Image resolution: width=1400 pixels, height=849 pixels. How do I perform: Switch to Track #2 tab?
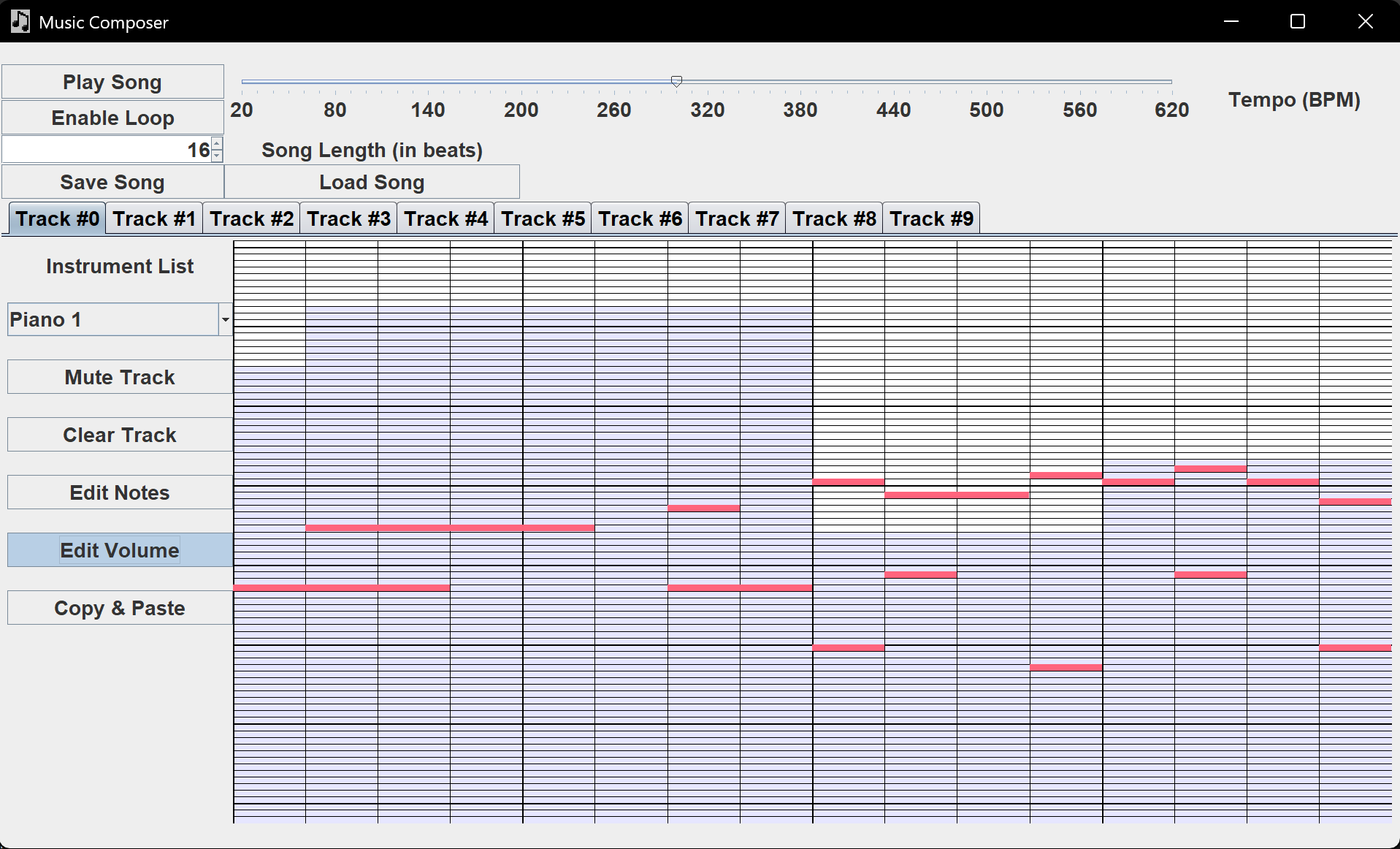(x=251, y=218)
